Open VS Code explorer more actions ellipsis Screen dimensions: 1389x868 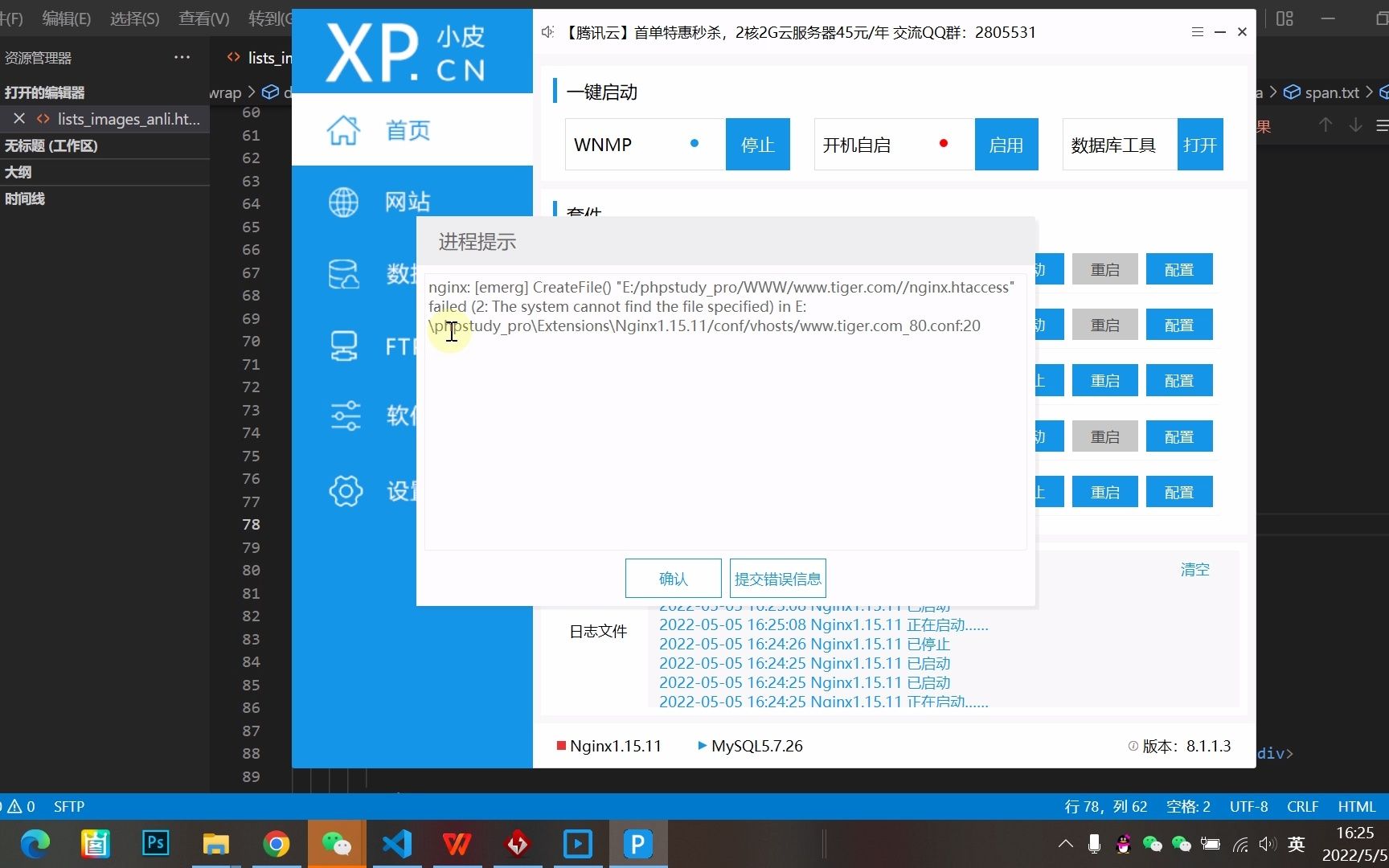click(182, 57)
